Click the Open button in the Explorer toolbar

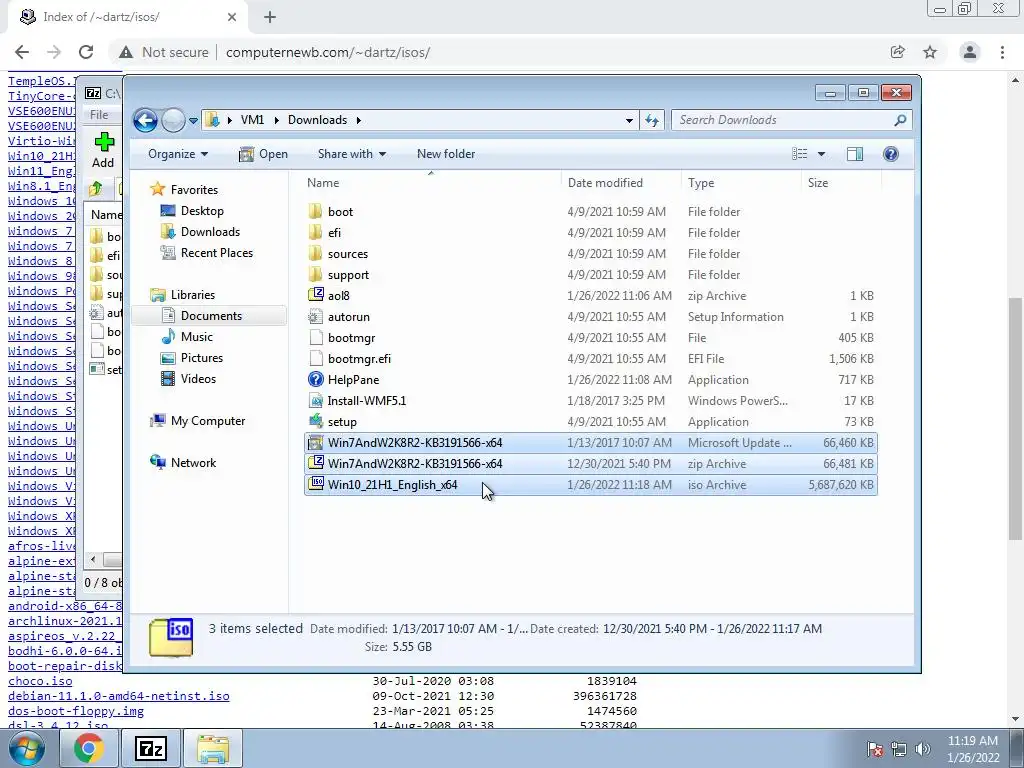tap(263, 154)
